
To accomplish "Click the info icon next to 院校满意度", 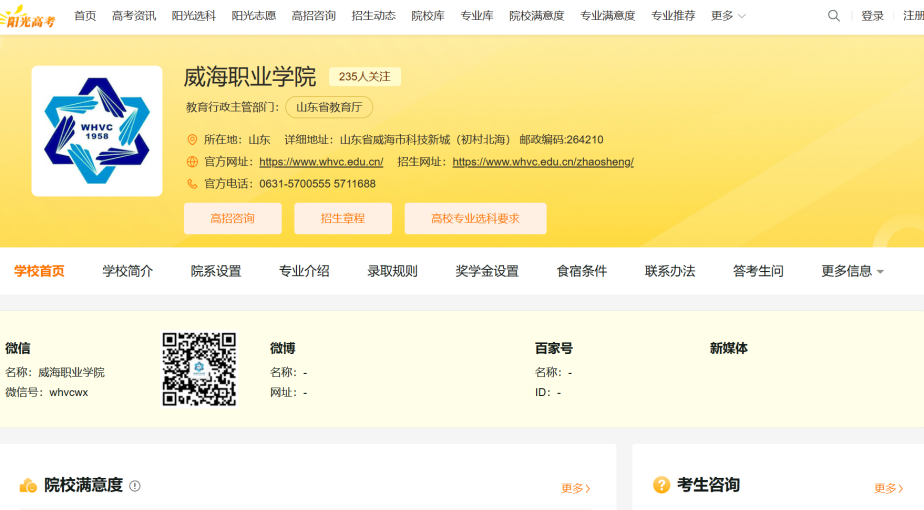I will pos(135,486).
